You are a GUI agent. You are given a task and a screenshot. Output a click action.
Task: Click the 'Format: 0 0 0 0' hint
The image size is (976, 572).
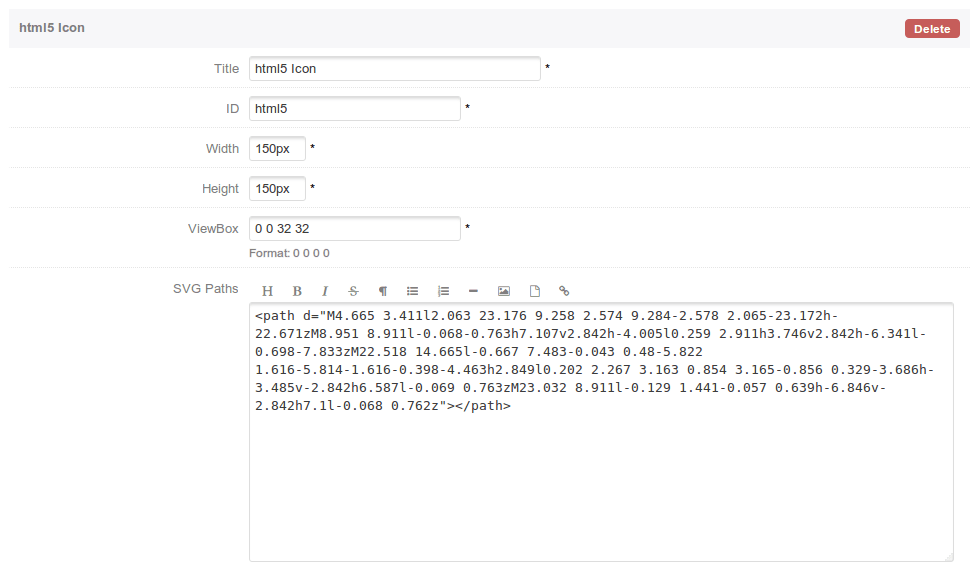coord(289,253)
